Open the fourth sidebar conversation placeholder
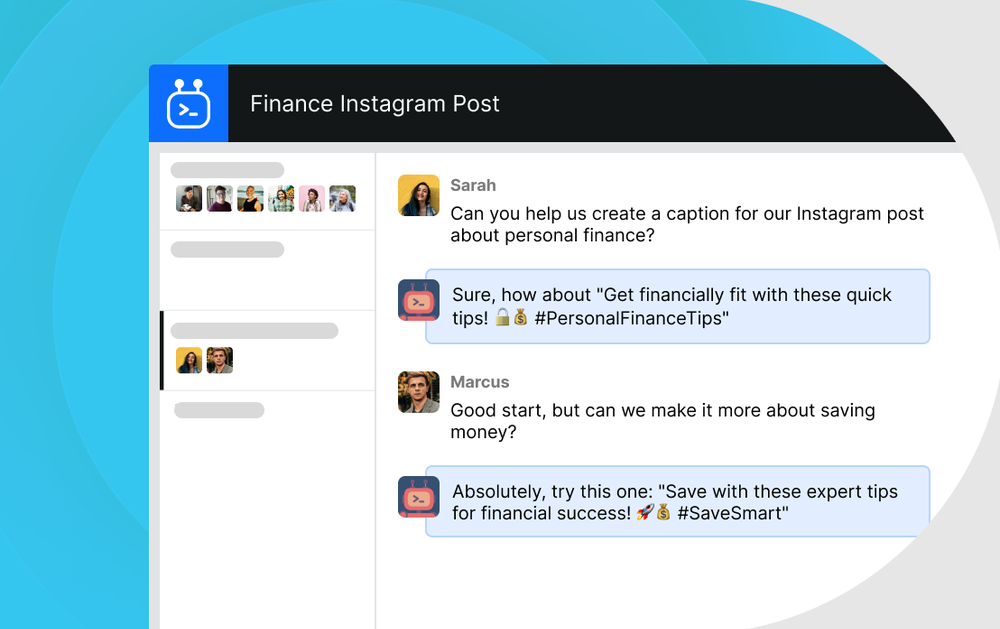The width and height of the screenshot is (1000, 629). (x=219, y=410)
